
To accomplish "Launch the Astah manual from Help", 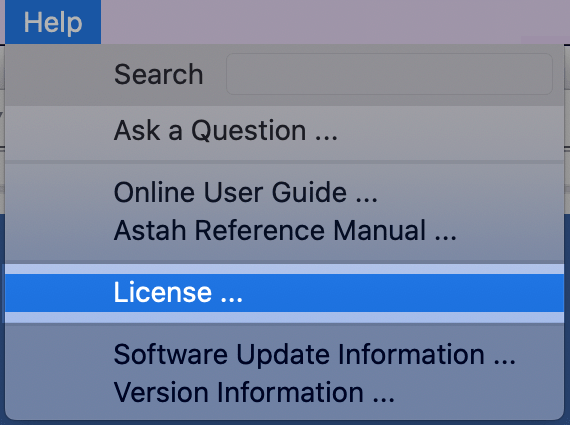I will click(x=284, y=230).
